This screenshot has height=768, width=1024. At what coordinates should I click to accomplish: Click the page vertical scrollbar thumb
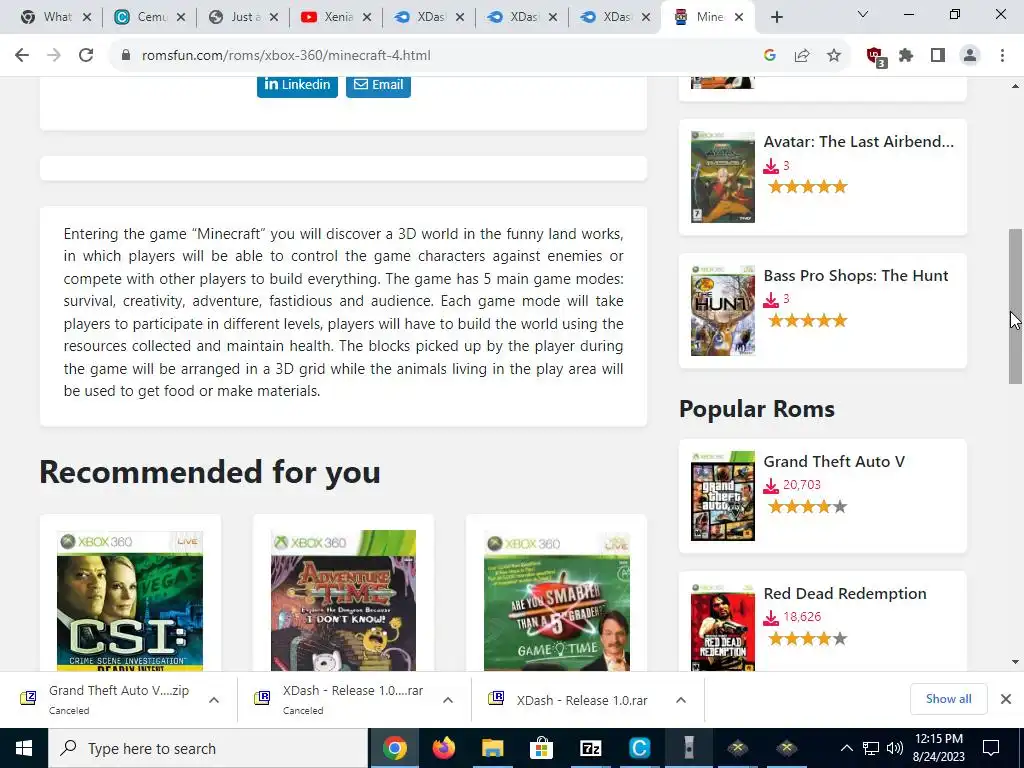tap(1016, 306)
